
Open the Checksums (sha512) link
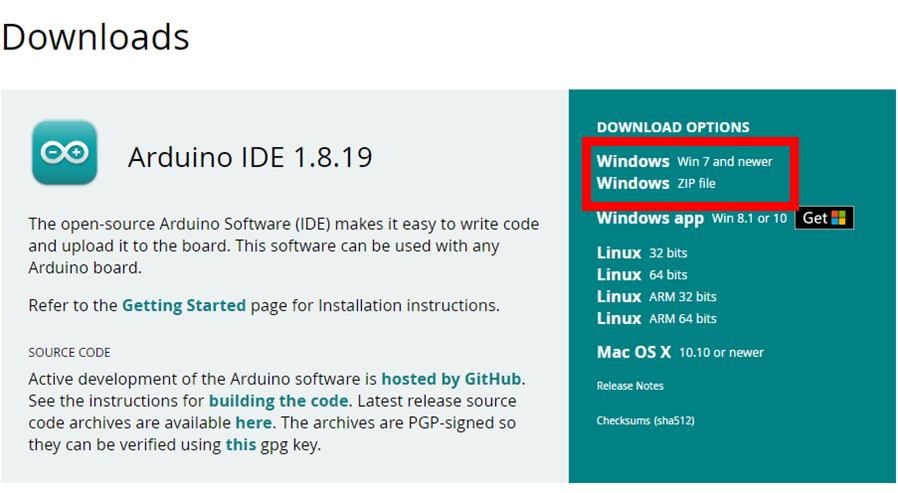pyautogui.click(x=645, y=421)
